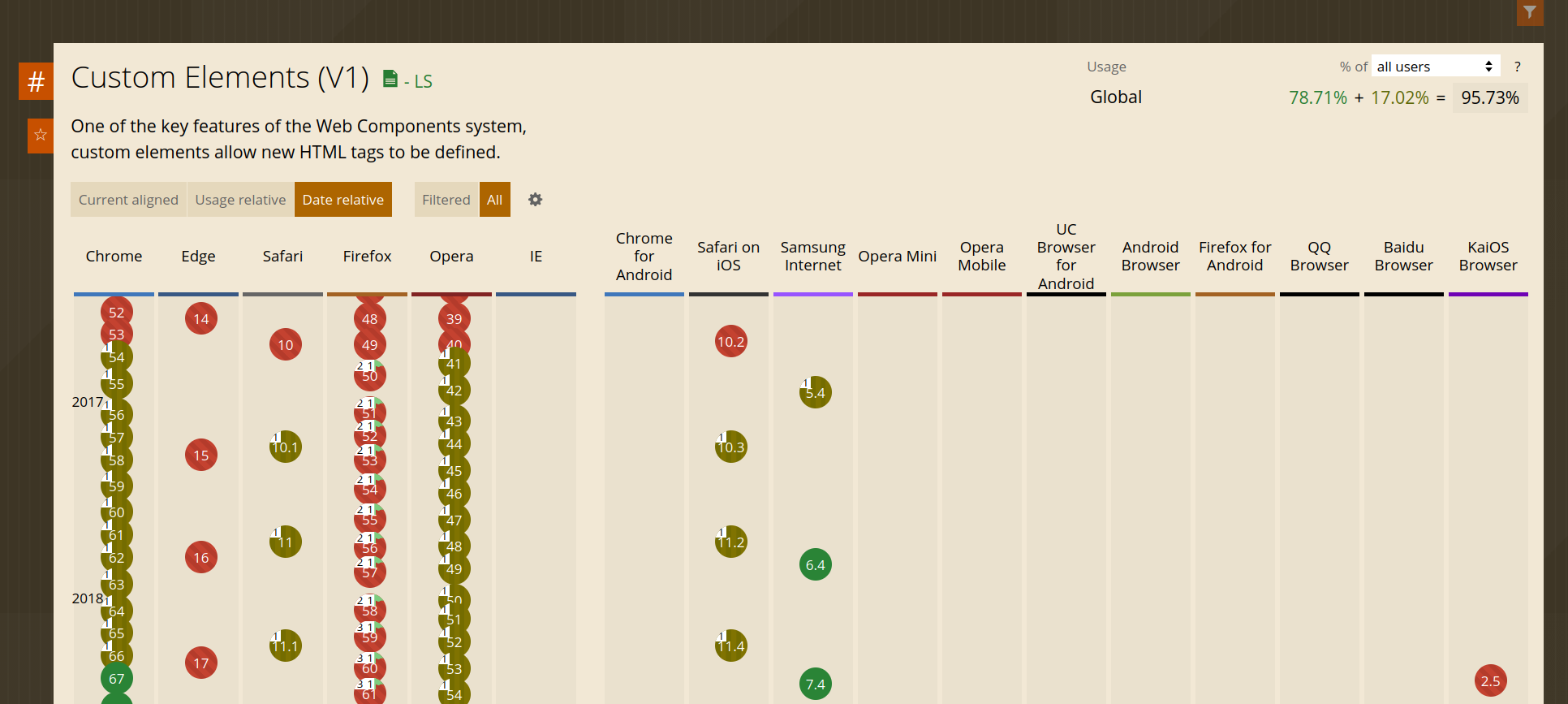The height and width of the screenshot is (704, 1568).
Task: Switch to Usage relative view
Action: (240, 200)
